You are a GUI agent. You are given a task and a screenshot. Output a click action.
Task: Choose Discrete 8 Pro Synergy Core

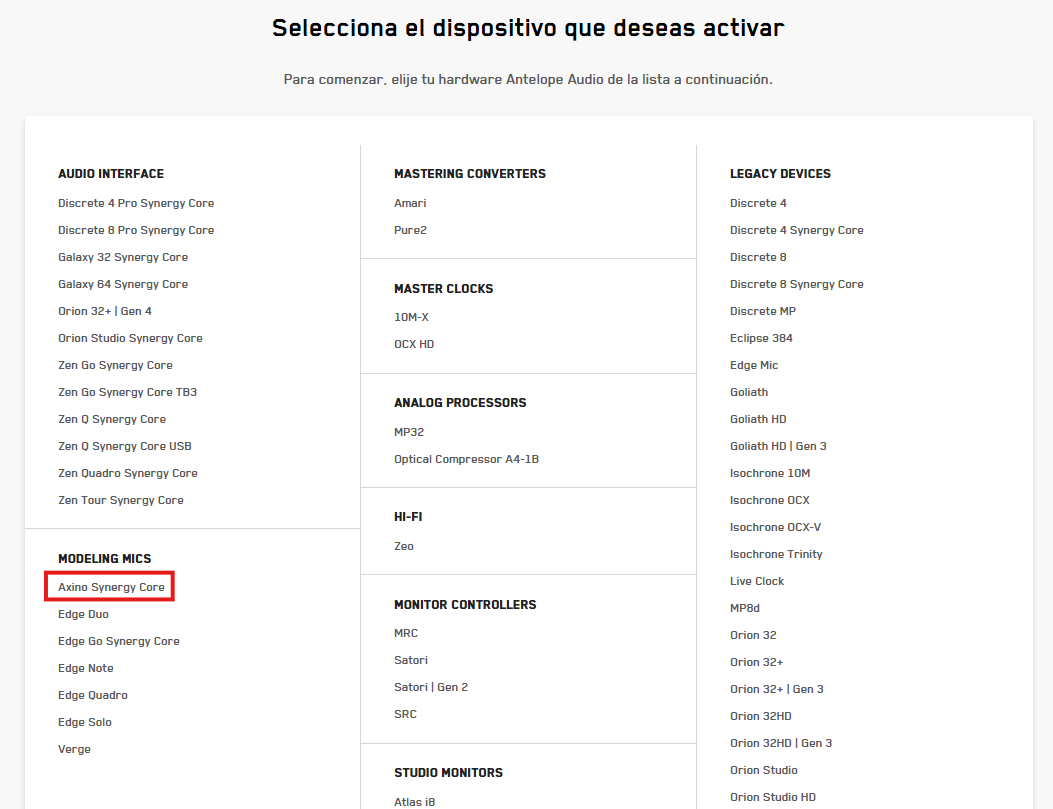pyautogui.click(x=136, y=230)
